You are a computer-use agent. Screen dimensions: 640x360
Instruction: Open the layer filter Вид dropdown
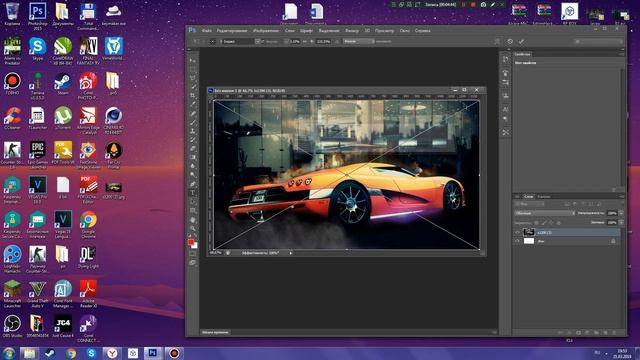[x=529, y=204]
